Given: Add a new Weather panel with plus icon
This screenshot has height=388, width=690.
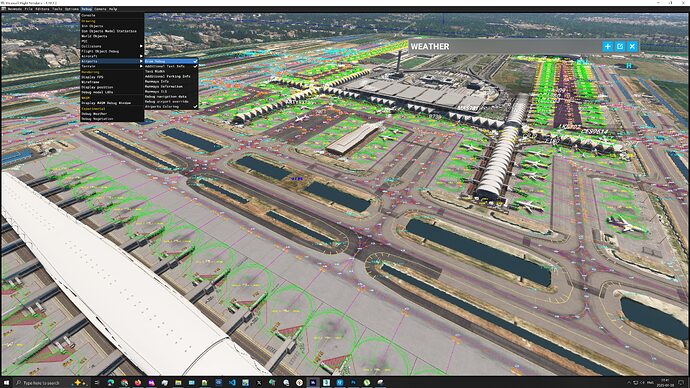Looking at the screenshot, I should pos(607,46).
